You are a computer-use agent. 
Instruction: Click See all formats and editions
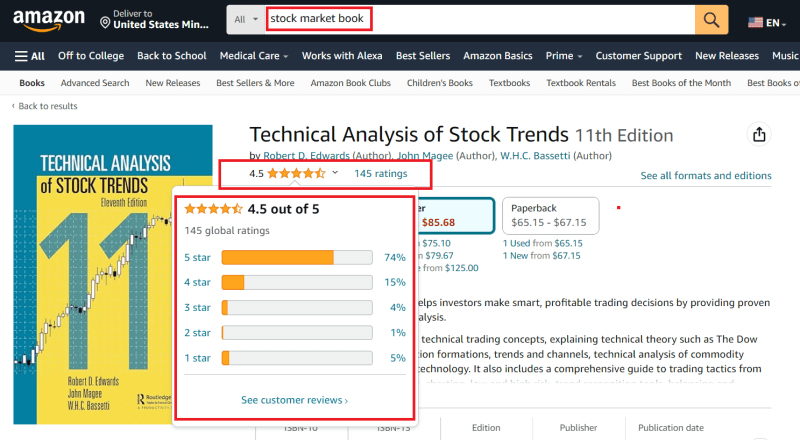(706, 175)
